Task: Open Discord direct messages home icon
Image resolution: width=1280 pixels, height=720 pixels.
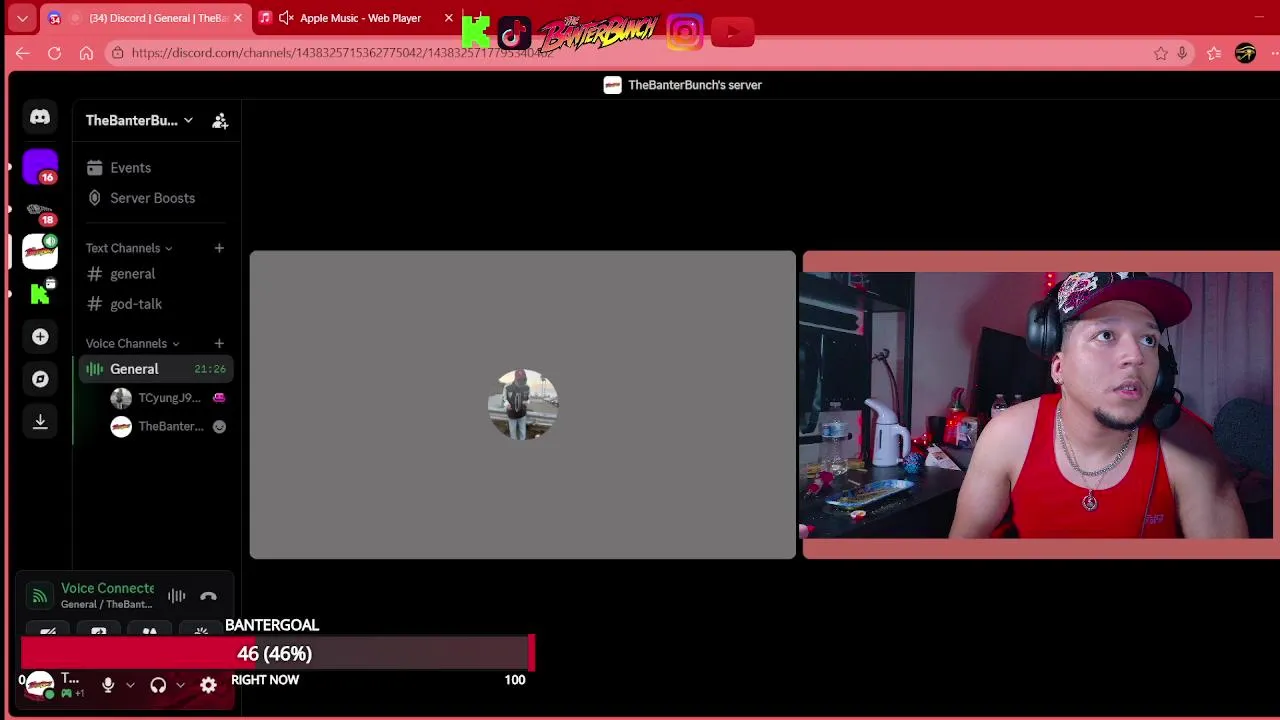Action: coord(40,117)
